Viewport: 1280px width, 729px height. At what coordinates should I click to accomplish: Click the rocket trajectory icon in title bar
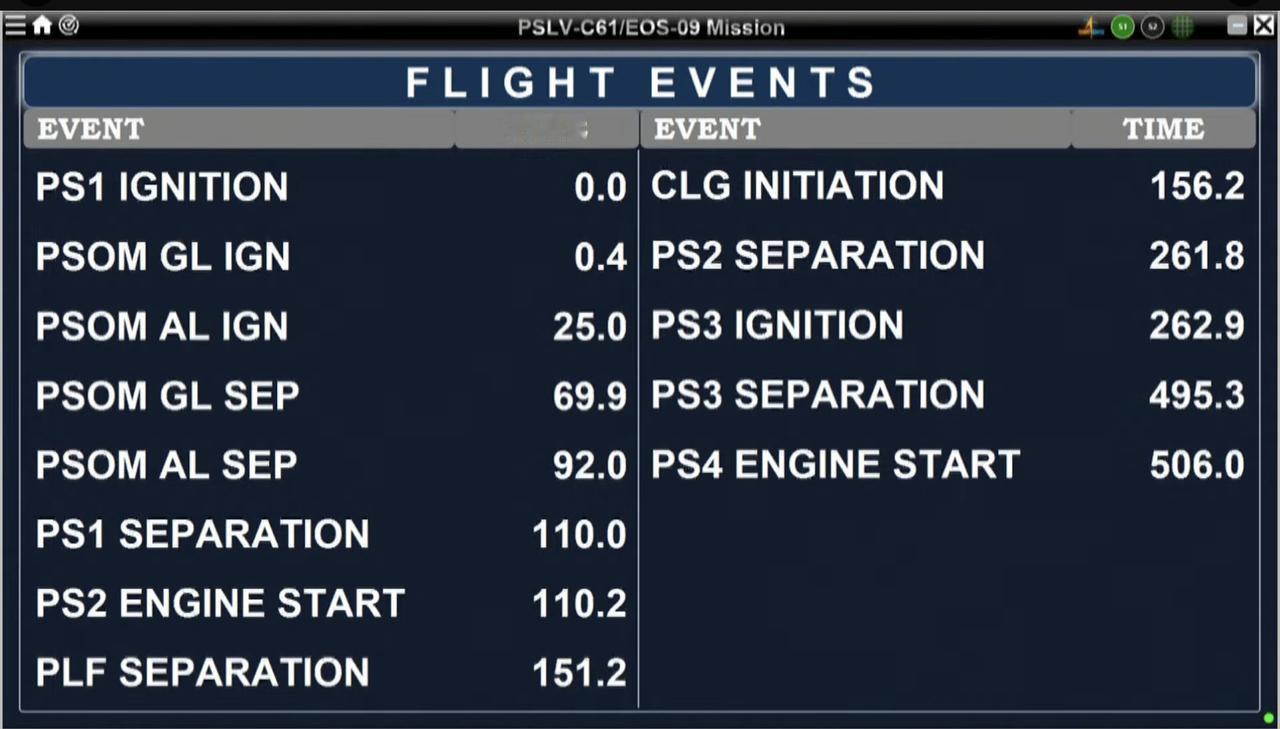pos(1091,27)
